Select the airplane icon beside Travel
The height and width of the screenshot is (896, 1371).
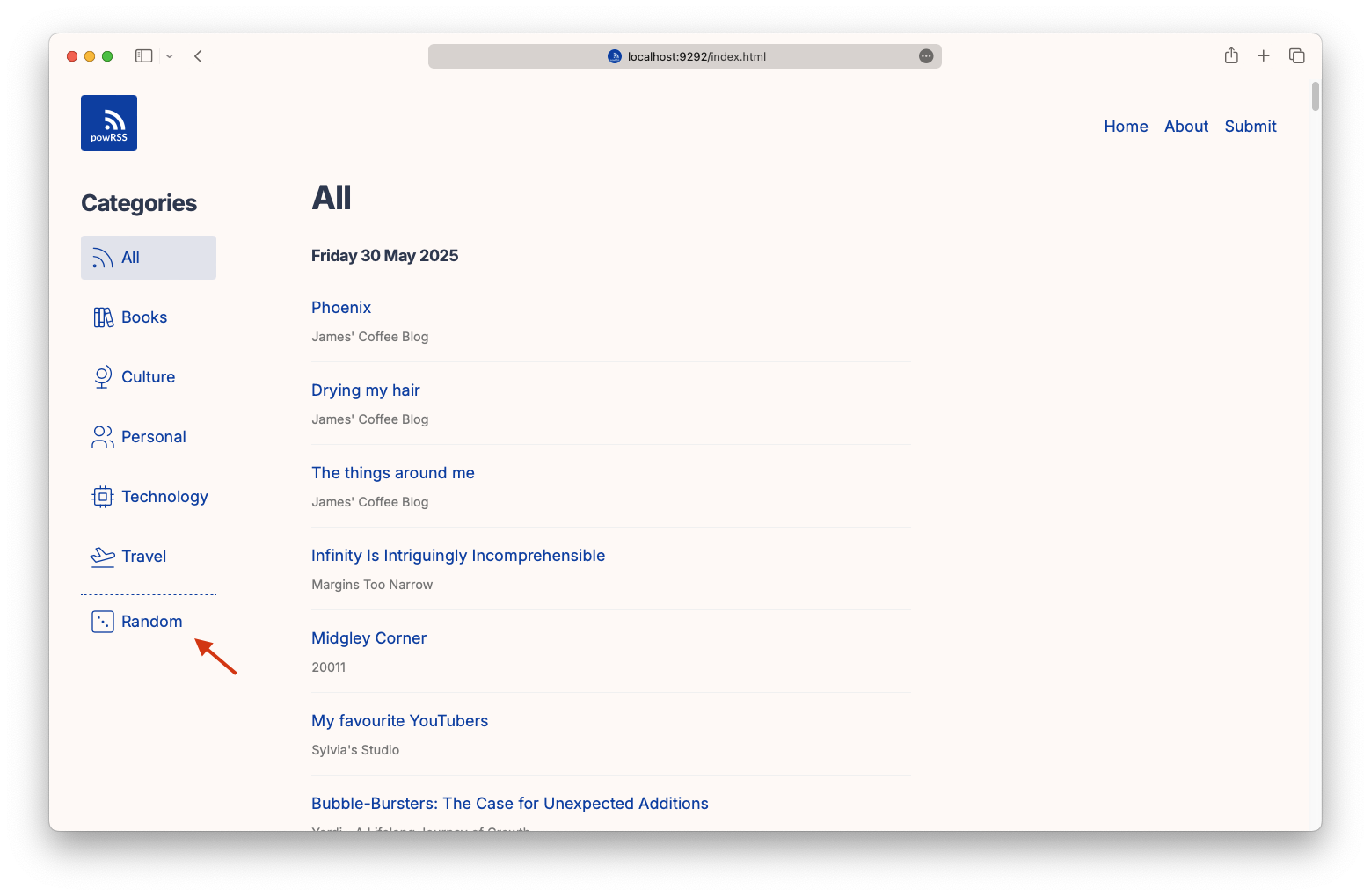click(102, 556)
